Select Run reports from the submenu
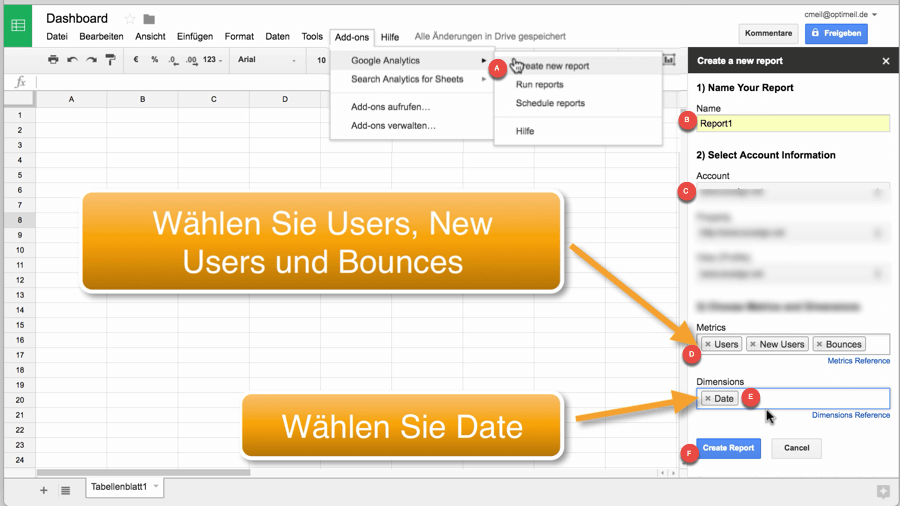Screen dimensions: 900x506 (x=539, y=85)
